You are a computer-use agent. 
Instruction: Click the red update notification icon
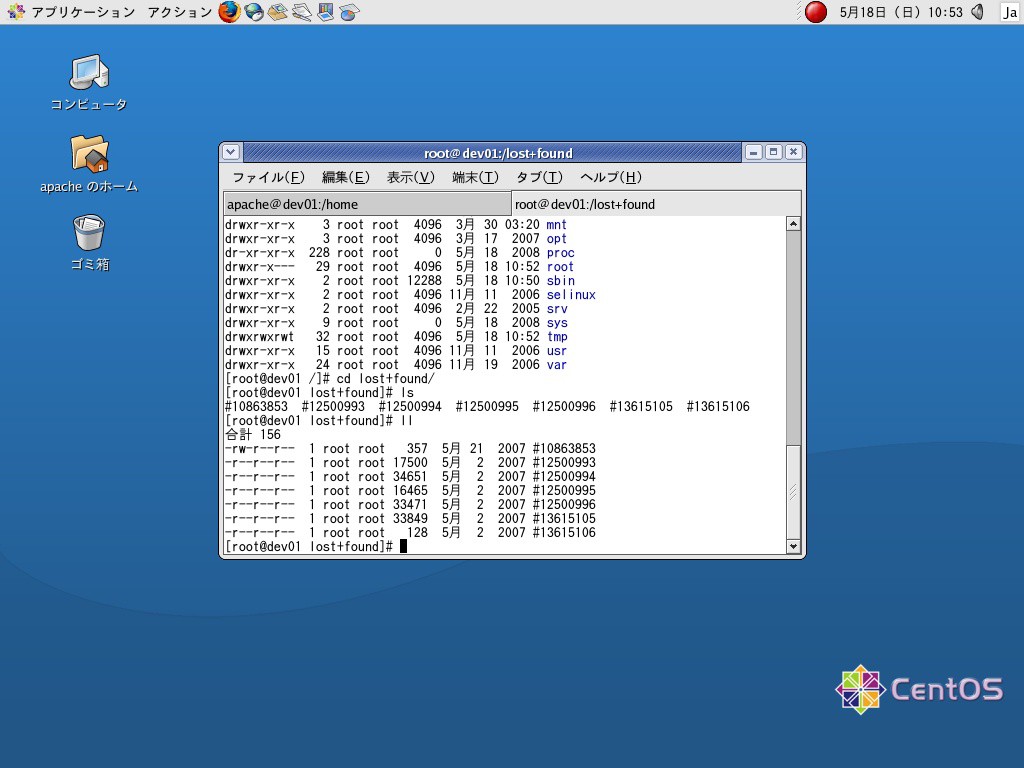tap(816, 12)
